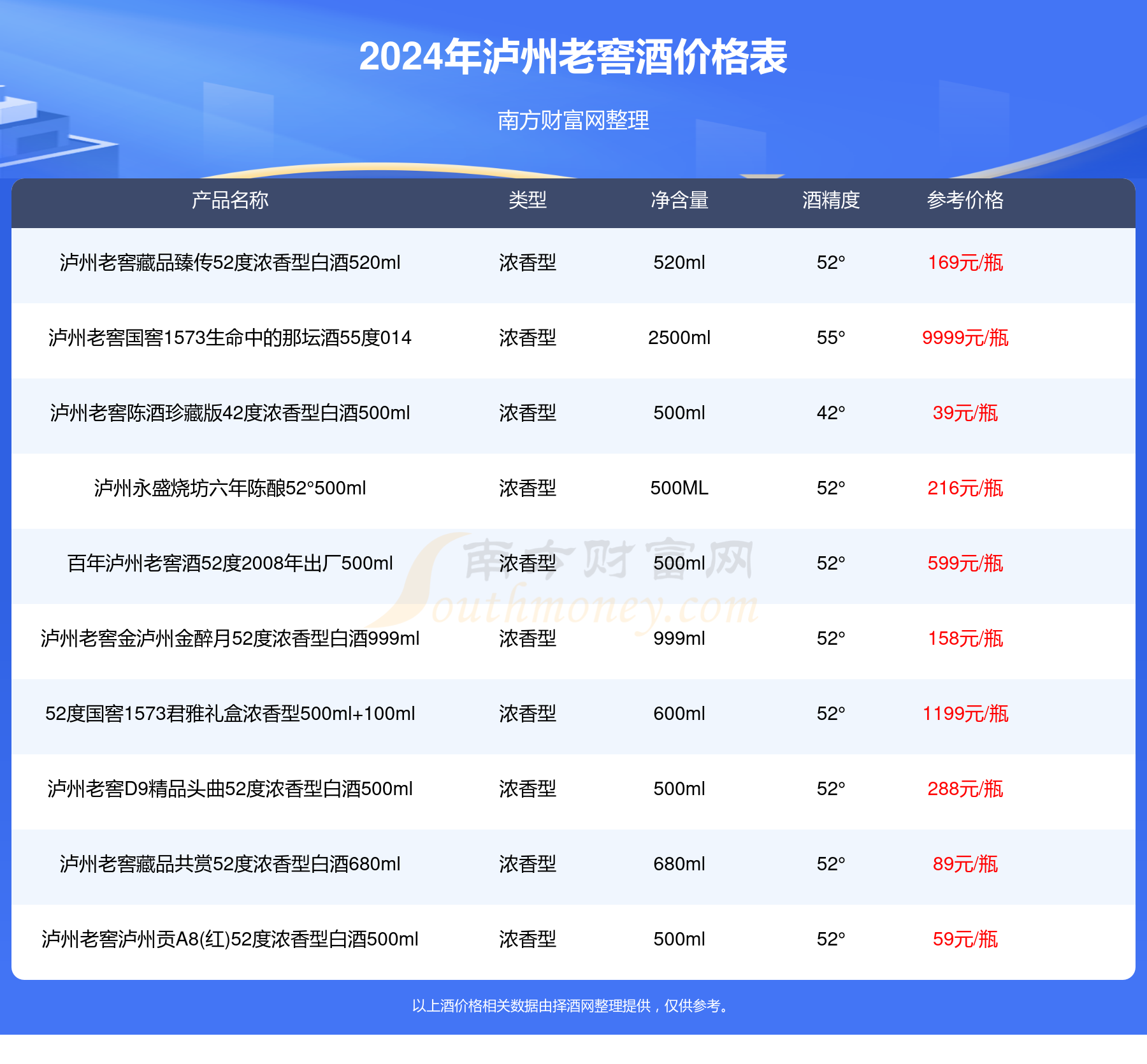Select product 泸州老窖D9精品头曲52度浓香型白酒500ml
The image size is (1147, 1064).
pos(230,789)
